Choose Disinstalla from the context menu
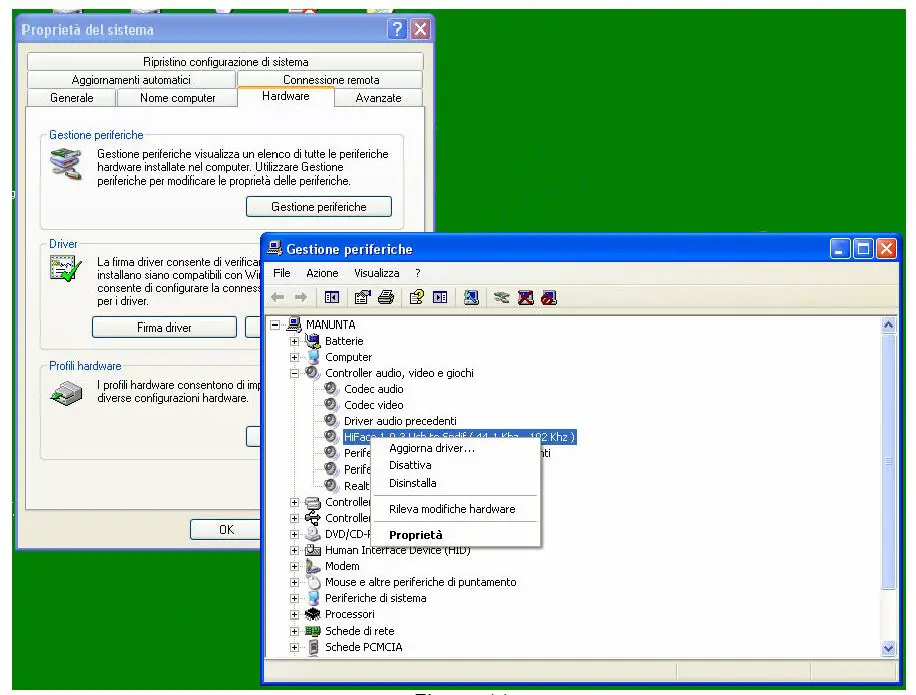Viewport: 916px width, 695px height. (454, 483)
